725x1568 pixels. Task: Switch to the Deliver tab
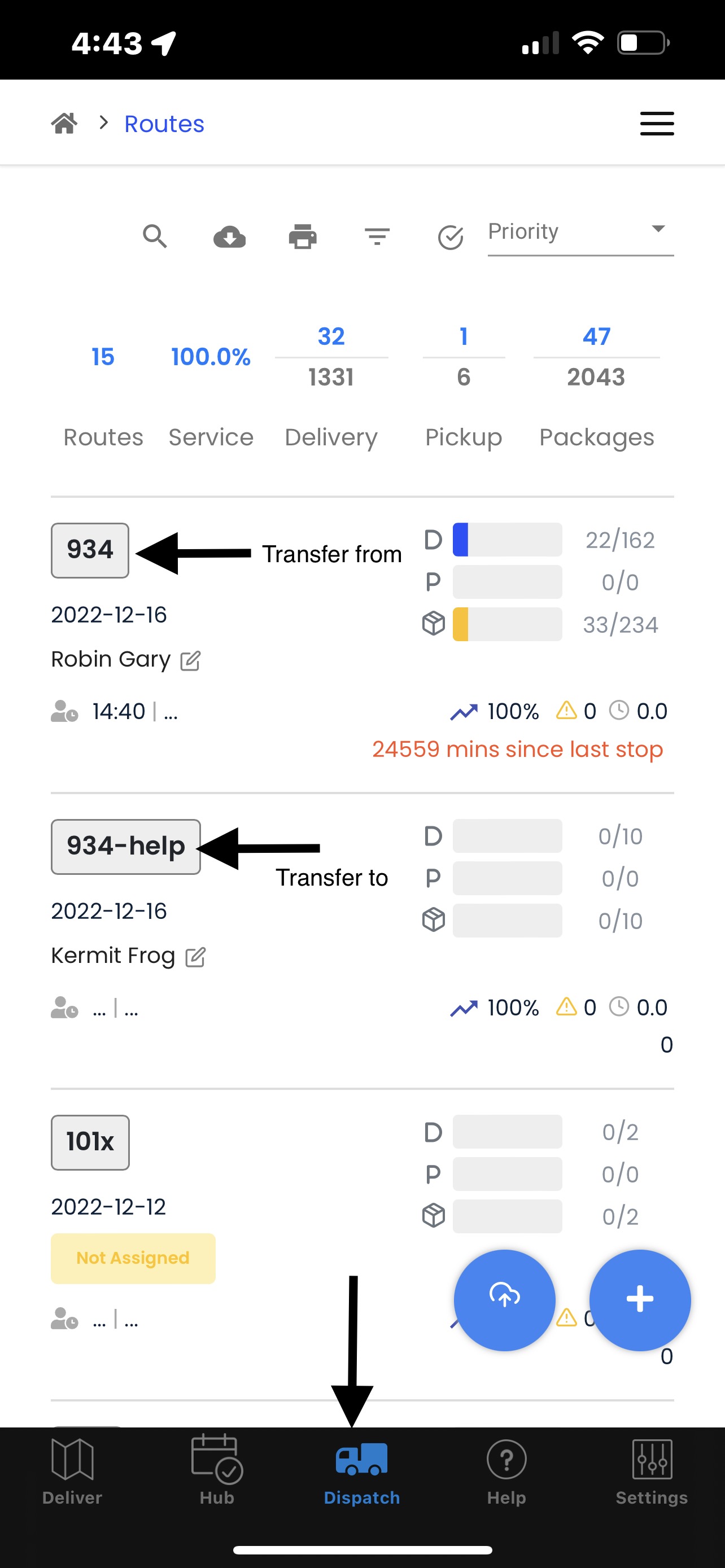click(72, 1472)
